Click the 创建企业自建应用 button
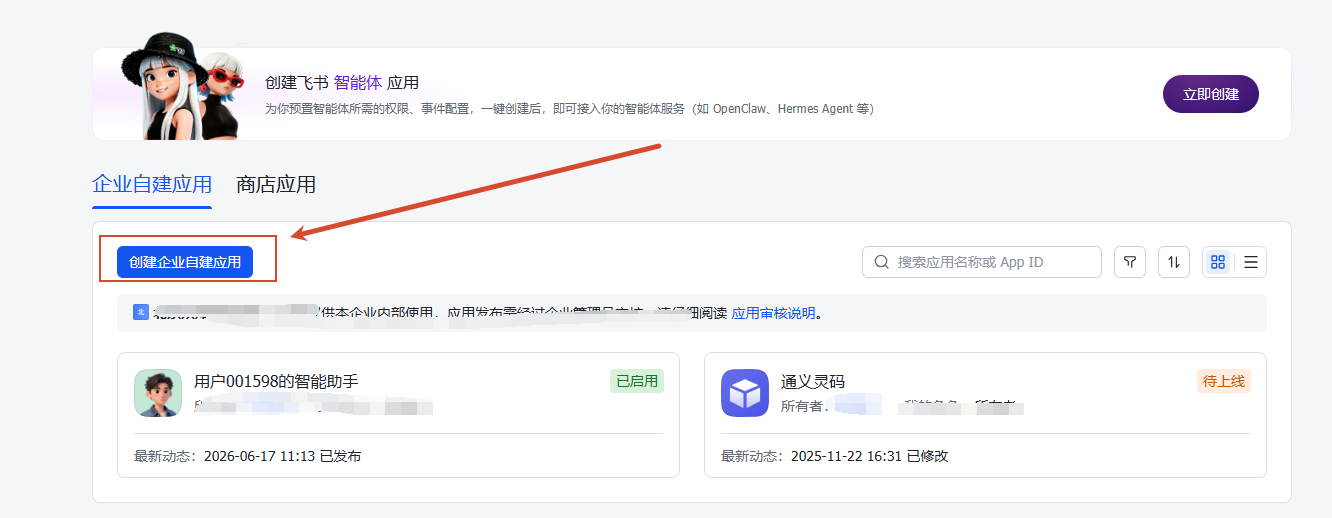Image resolution: width=1332 pixels, height=518 pixels. click(185, 262)
